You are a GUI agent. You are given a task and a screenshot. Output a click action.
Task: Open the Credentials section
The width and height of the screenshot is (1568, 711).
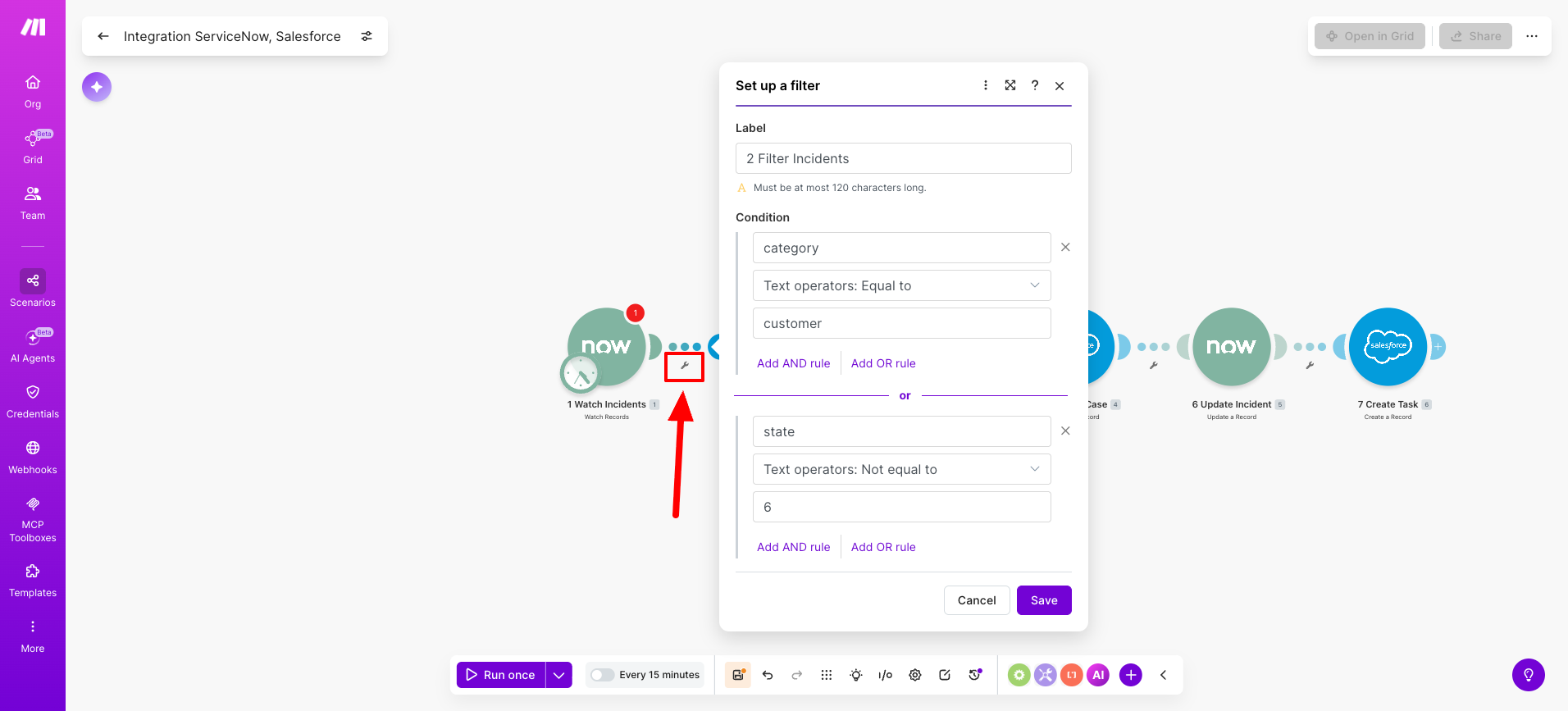tap(33, 402)
